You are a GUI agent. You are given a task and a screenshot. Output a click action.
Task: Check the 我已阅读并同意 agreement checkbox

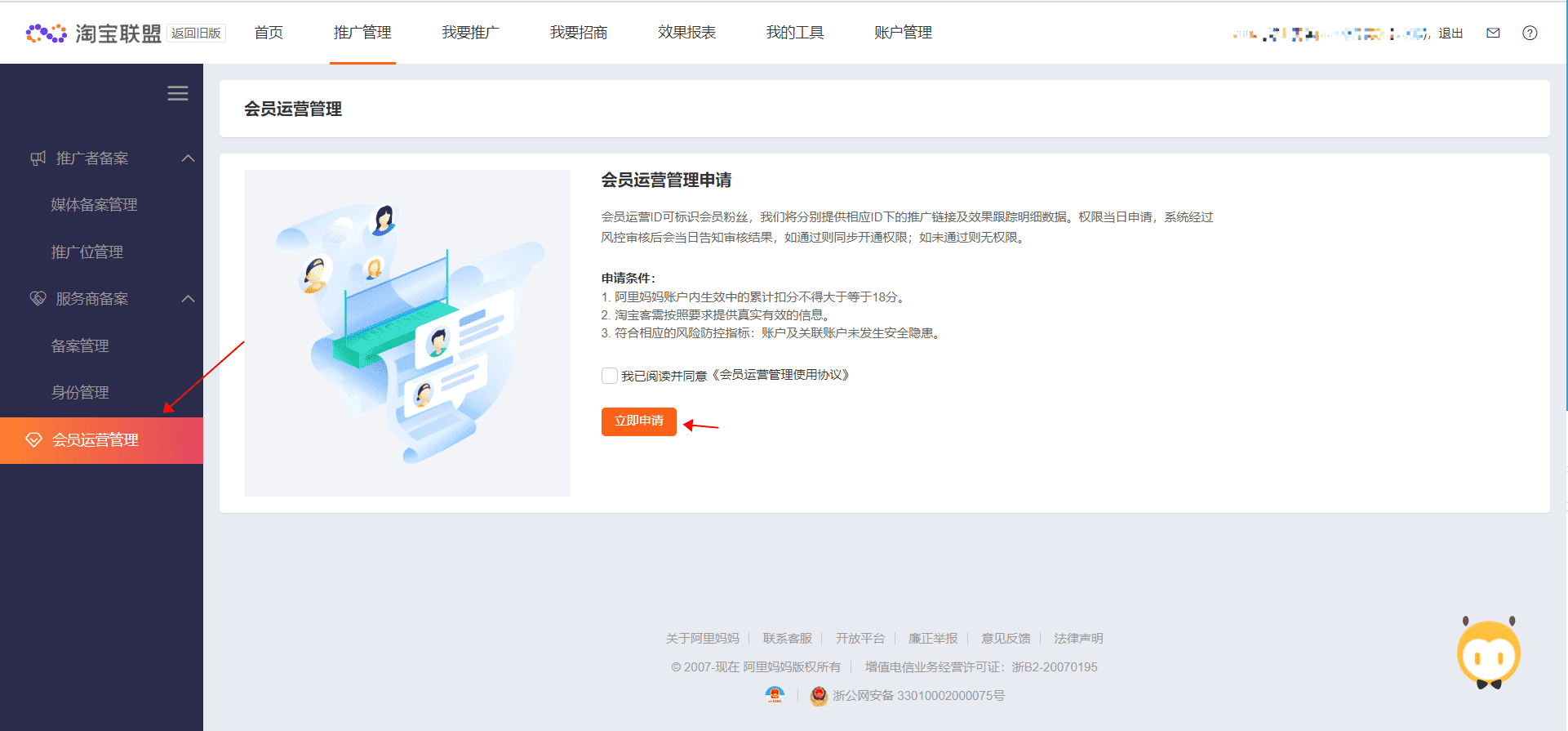pos(609,376)
